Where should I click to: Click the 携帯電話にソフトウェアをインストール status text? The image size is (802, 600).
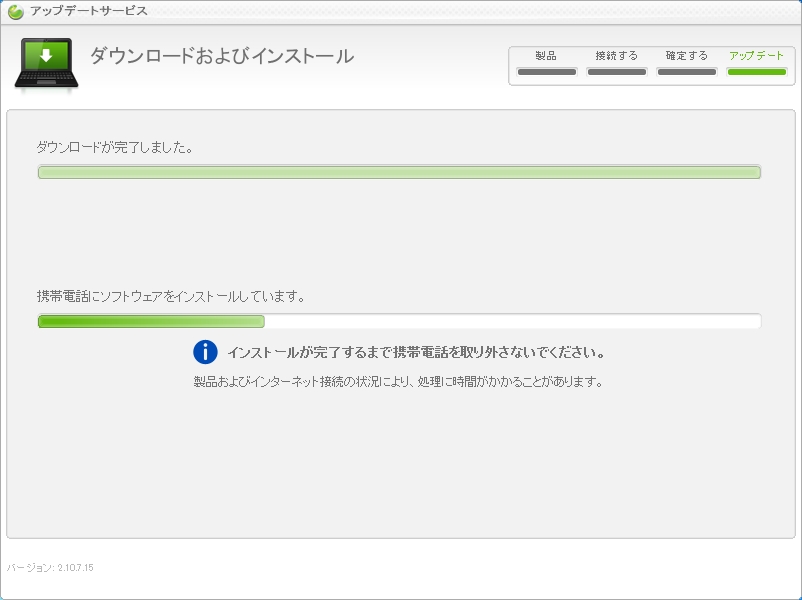pyautogui.click(x=171, y=296)
